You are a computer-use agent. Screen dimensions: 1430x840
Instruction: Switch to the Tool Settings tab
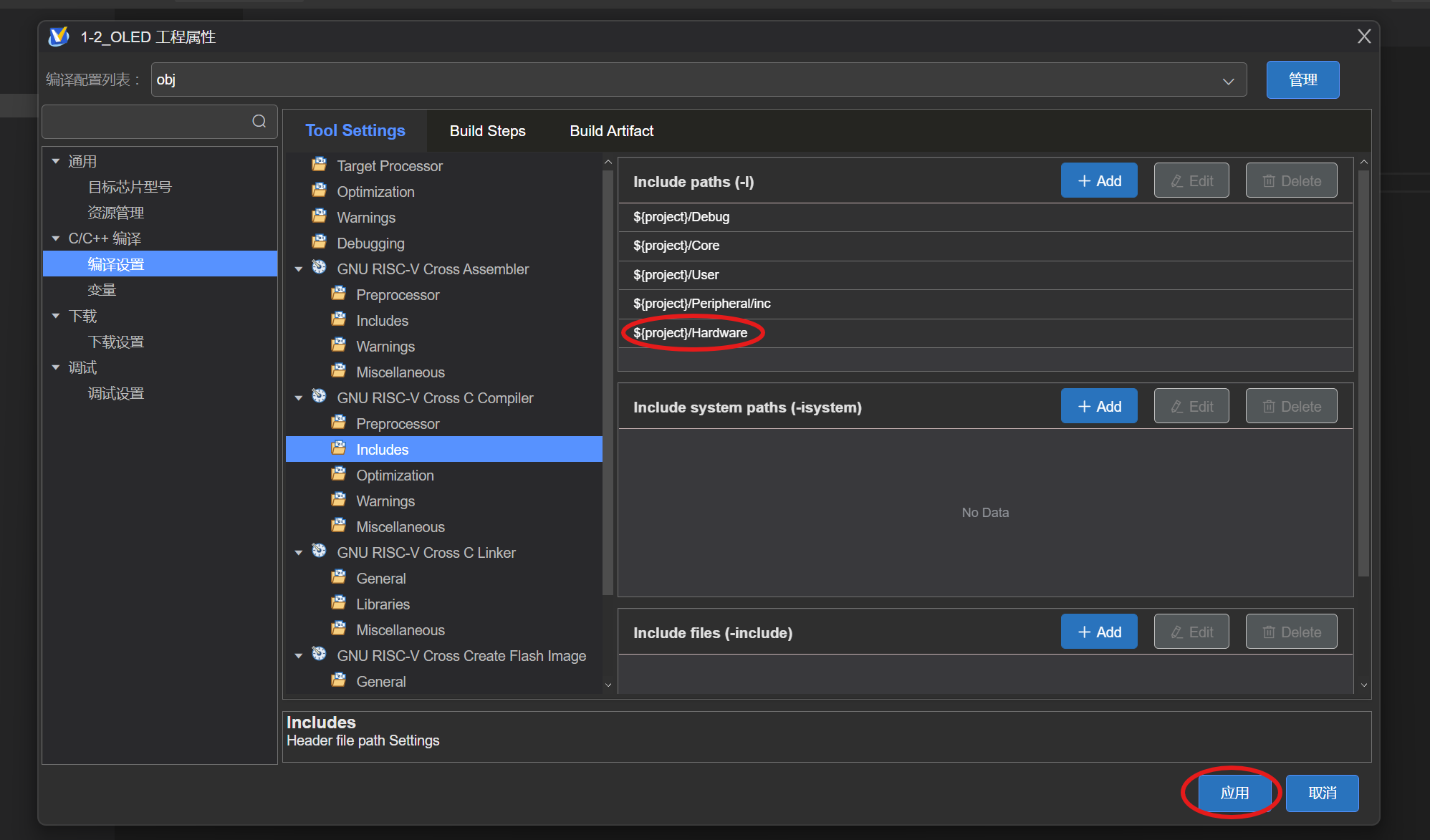355,130
